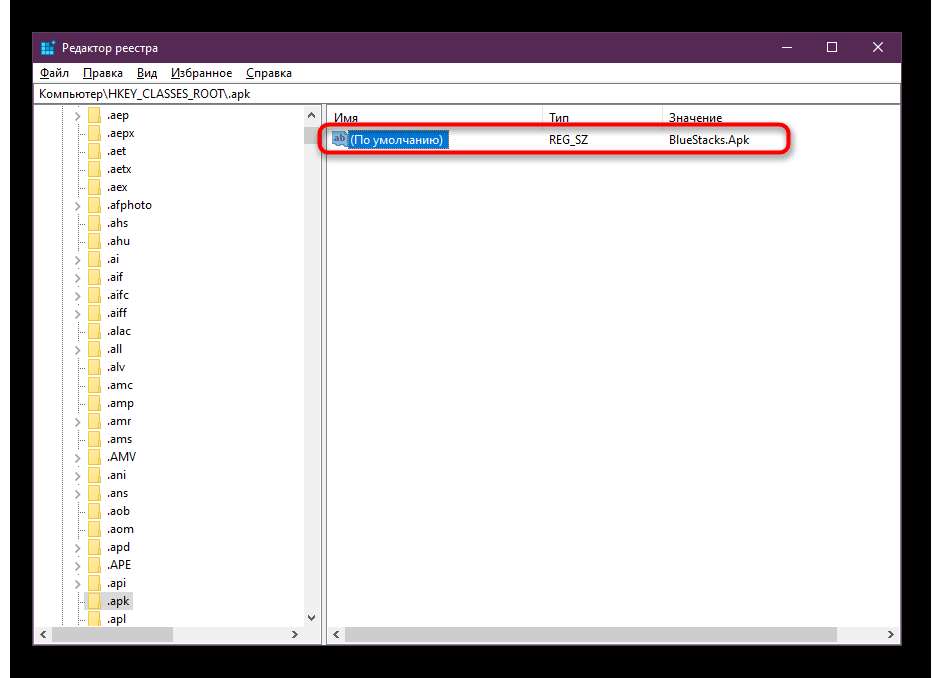Select the .apk key folder icon

tap(94, 601)
